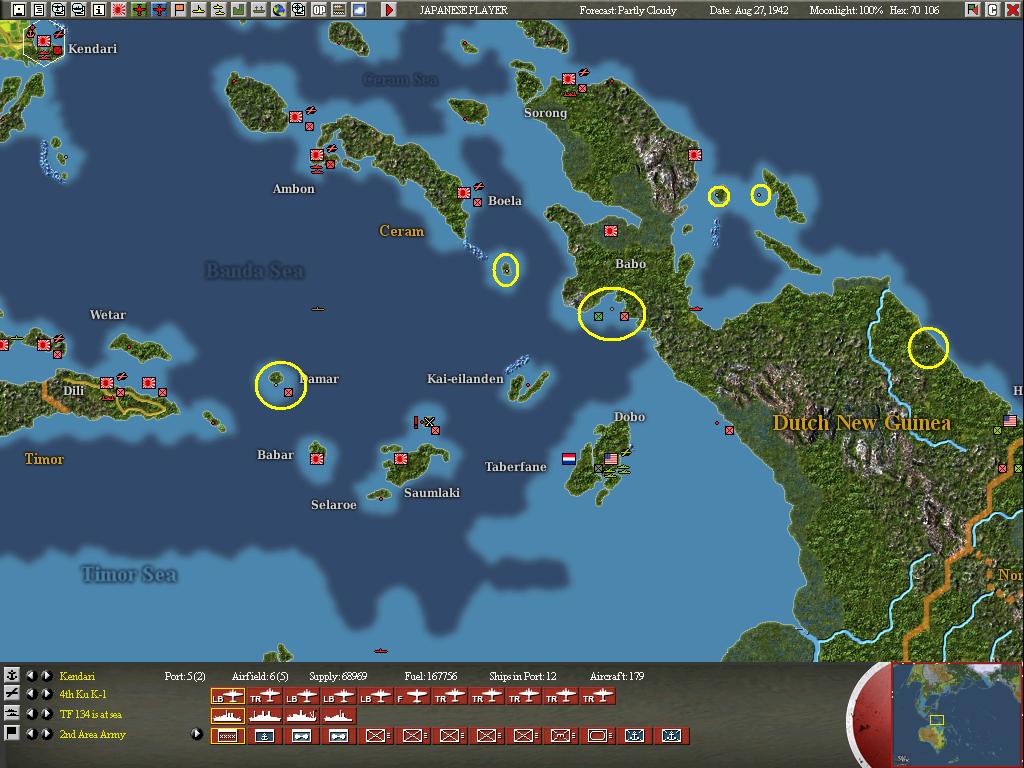Click the Fuel: 167756 value

[x=430, y=676]
